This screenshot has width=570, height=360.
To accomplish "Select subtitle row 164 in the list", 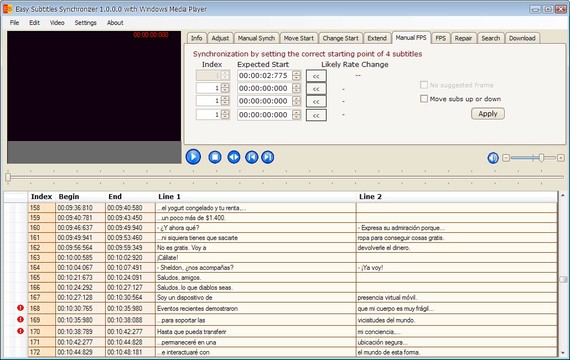I will coord(293,267).
